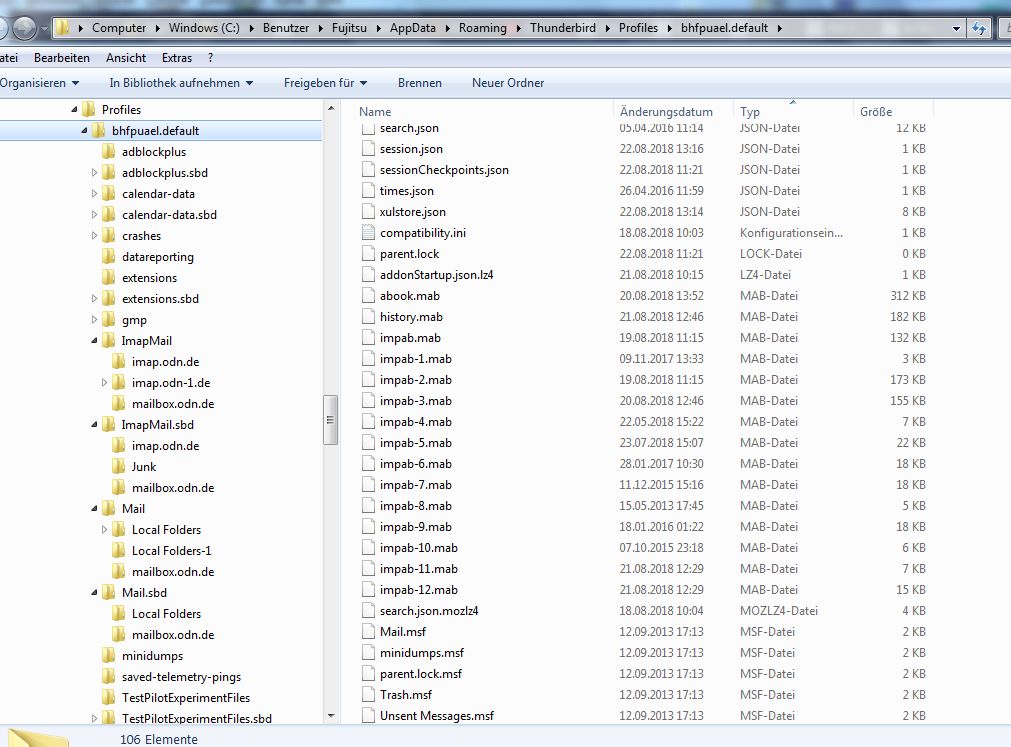Sort files by Änderungsdatum column header
Image resolution: width=1011 pixels, height=747 pixels.
[666, 112]
